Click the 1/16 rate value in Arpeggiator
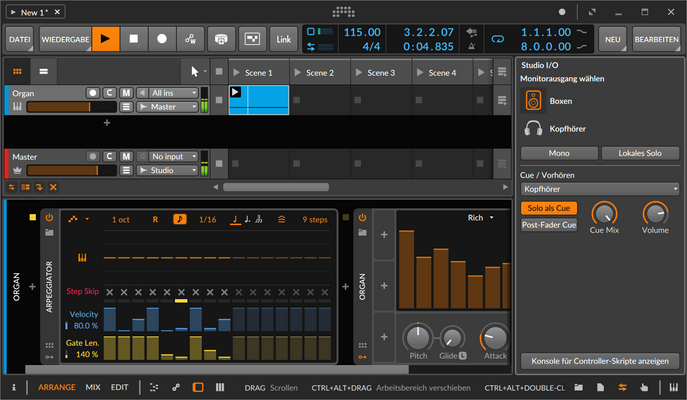This screenshot has height=400, width=687. (x=207, y=219)
